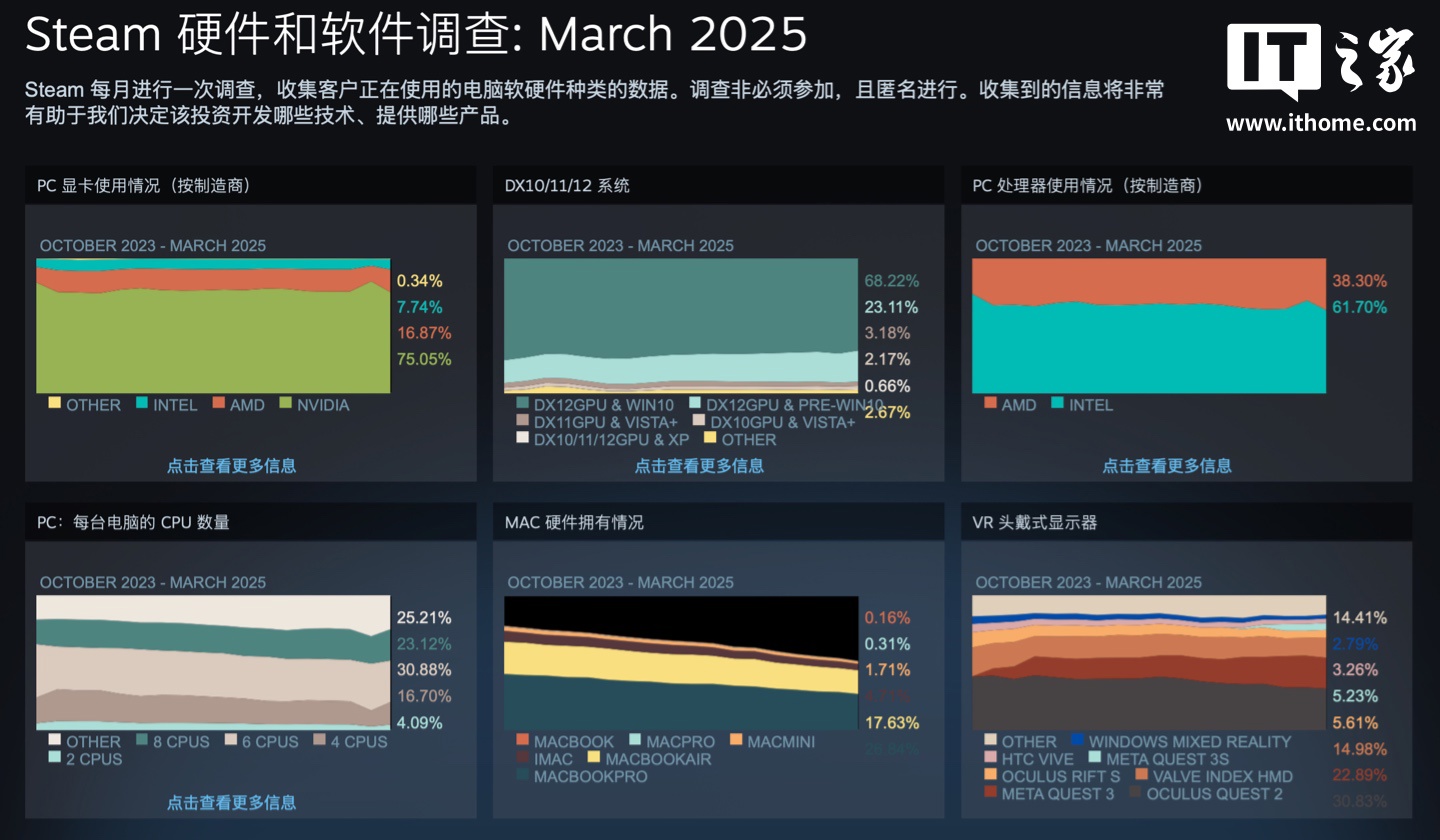
Task: Select DX12GPU & WIN10 legend swatch
Action: (x=522, y=404)
